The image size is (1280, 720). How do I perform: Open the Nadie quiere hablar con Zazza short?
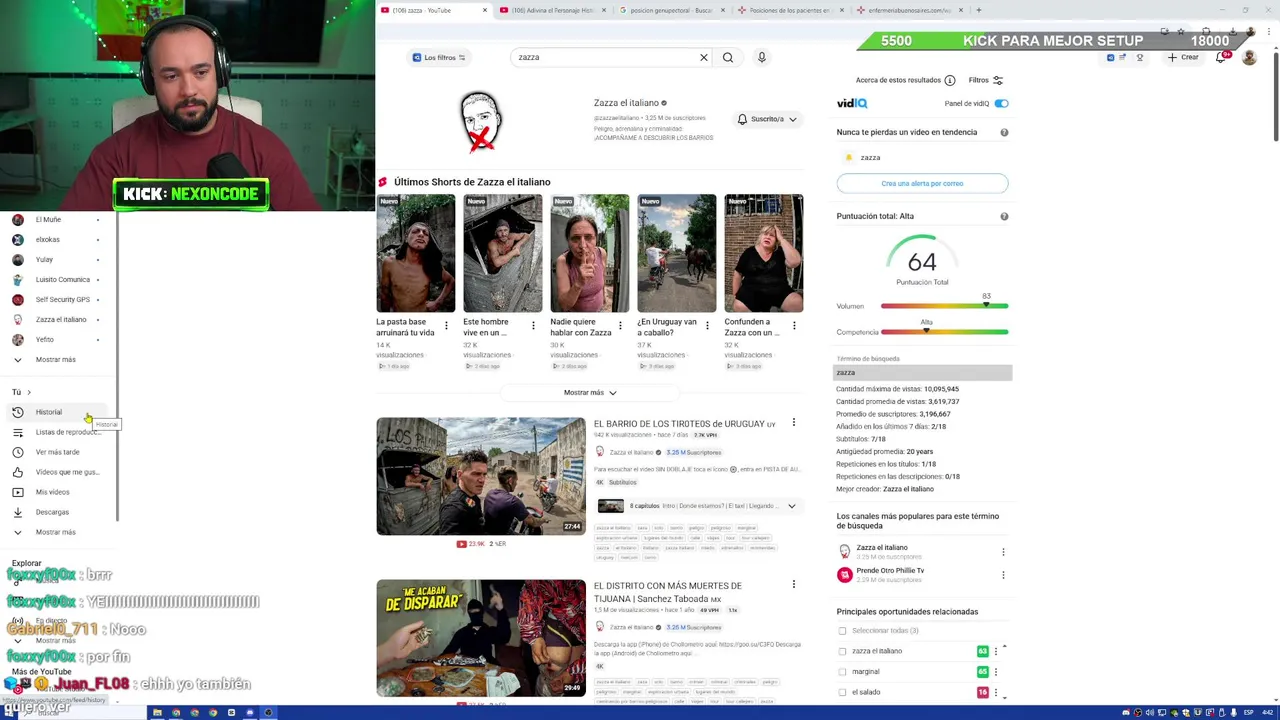coord(590,254)
